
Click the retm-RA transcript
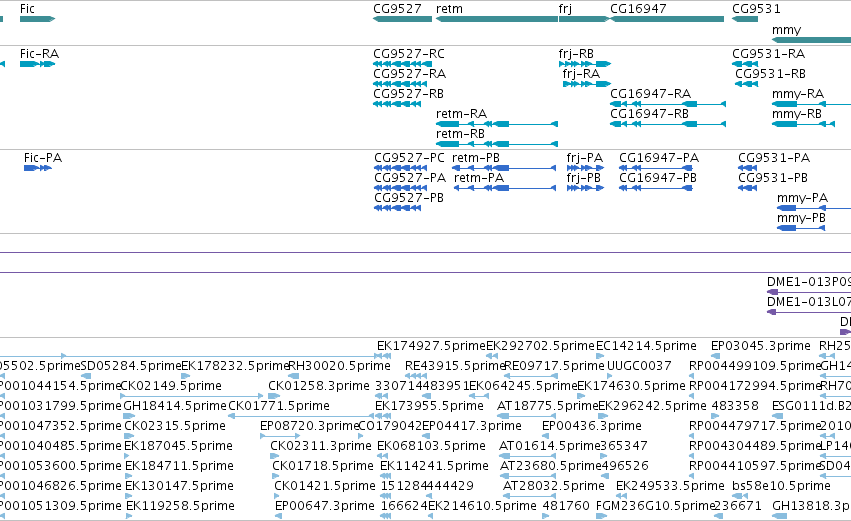497,124
